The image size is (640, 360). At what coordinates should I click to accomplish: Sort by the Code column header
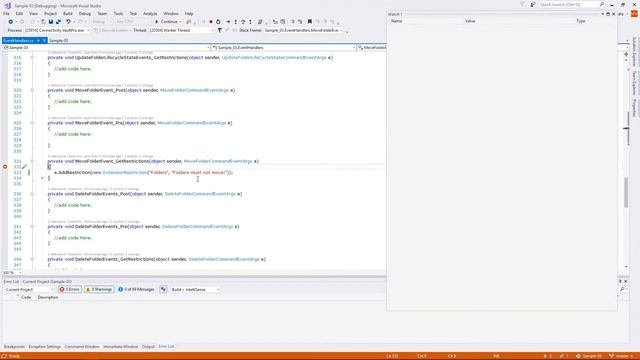pos(26,298)
